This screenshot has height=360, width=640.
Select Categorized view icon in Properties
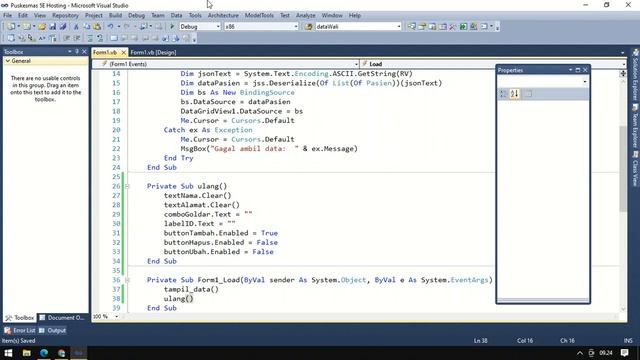[x=503, y=94]
